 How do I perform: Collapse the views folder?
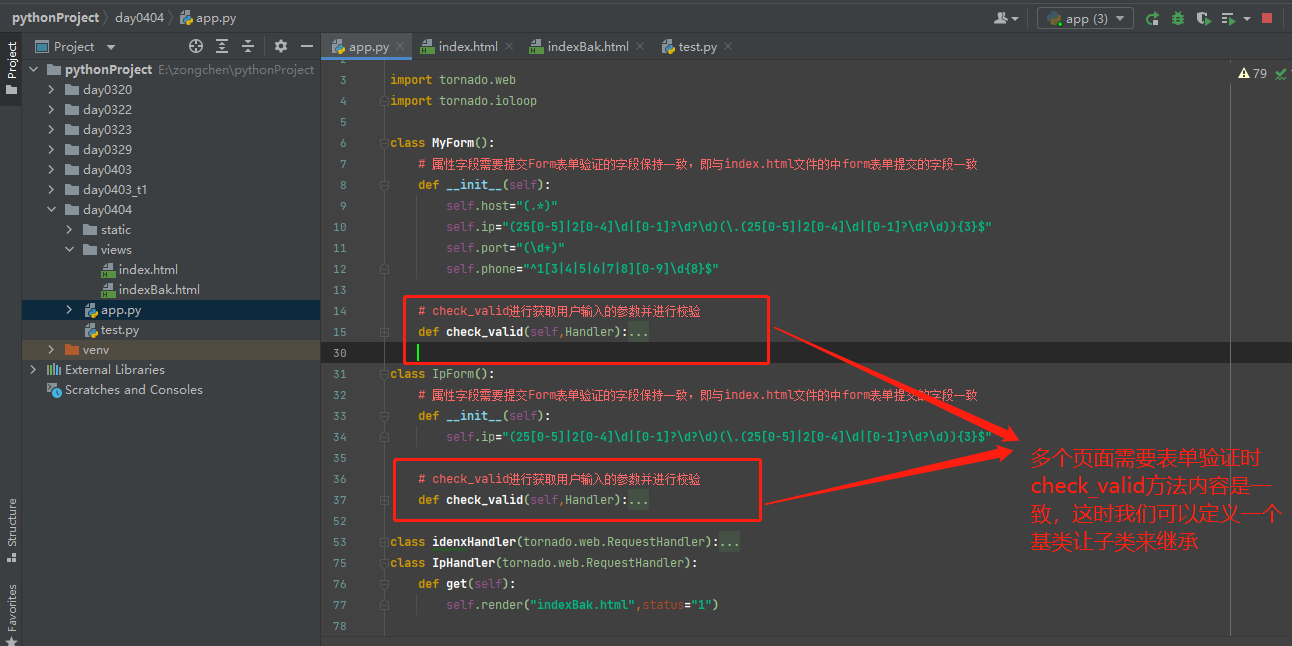[69, 250]
